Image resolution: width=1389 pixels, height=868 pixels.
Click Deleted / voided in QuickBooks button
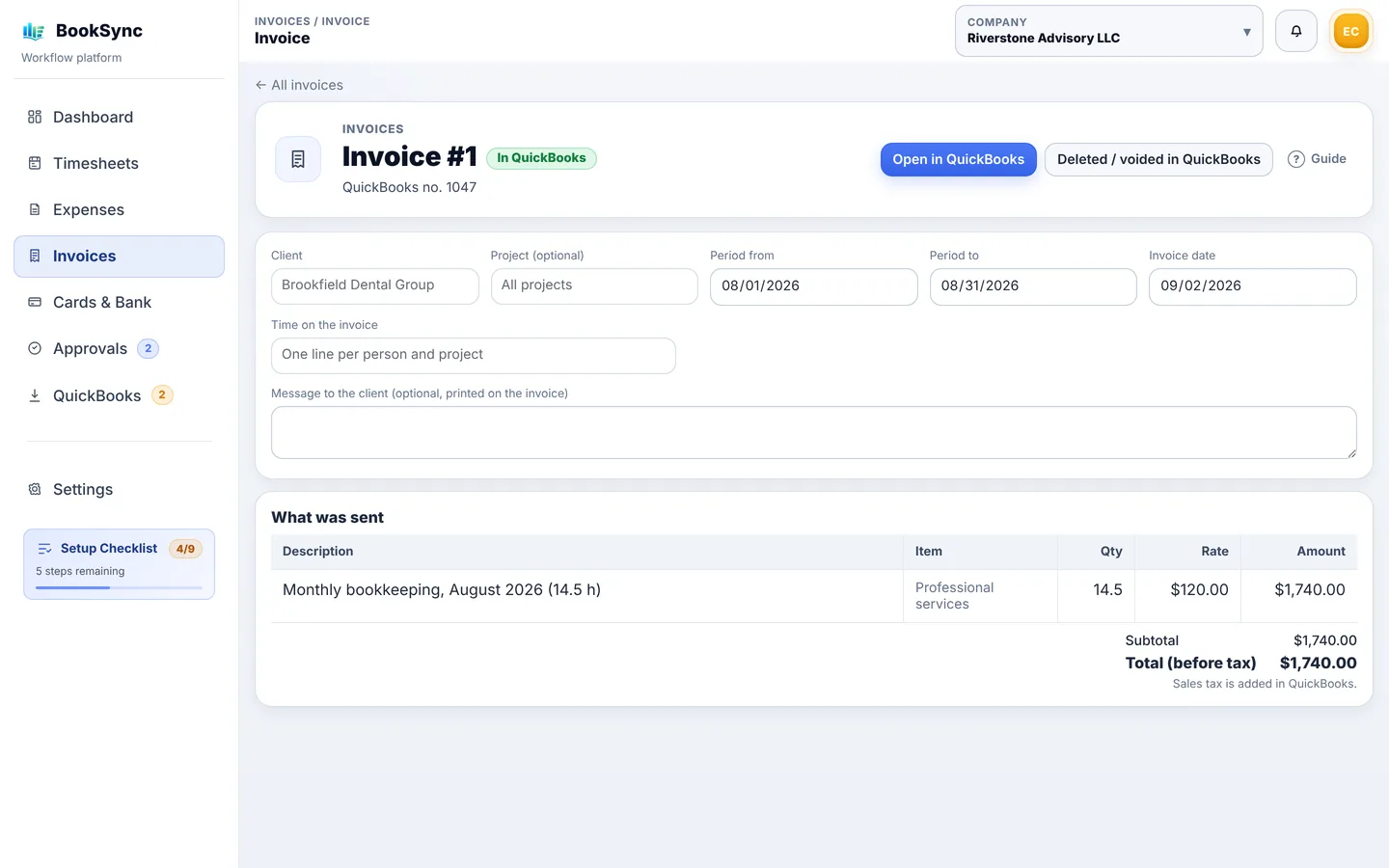click(x=1158, y=159)
